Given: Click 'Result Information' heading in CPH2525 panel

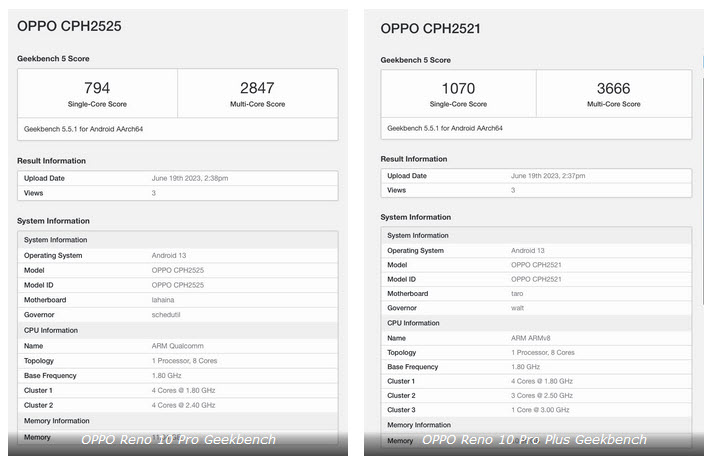Looking at the screenshot, I should [x=51, y=161].
